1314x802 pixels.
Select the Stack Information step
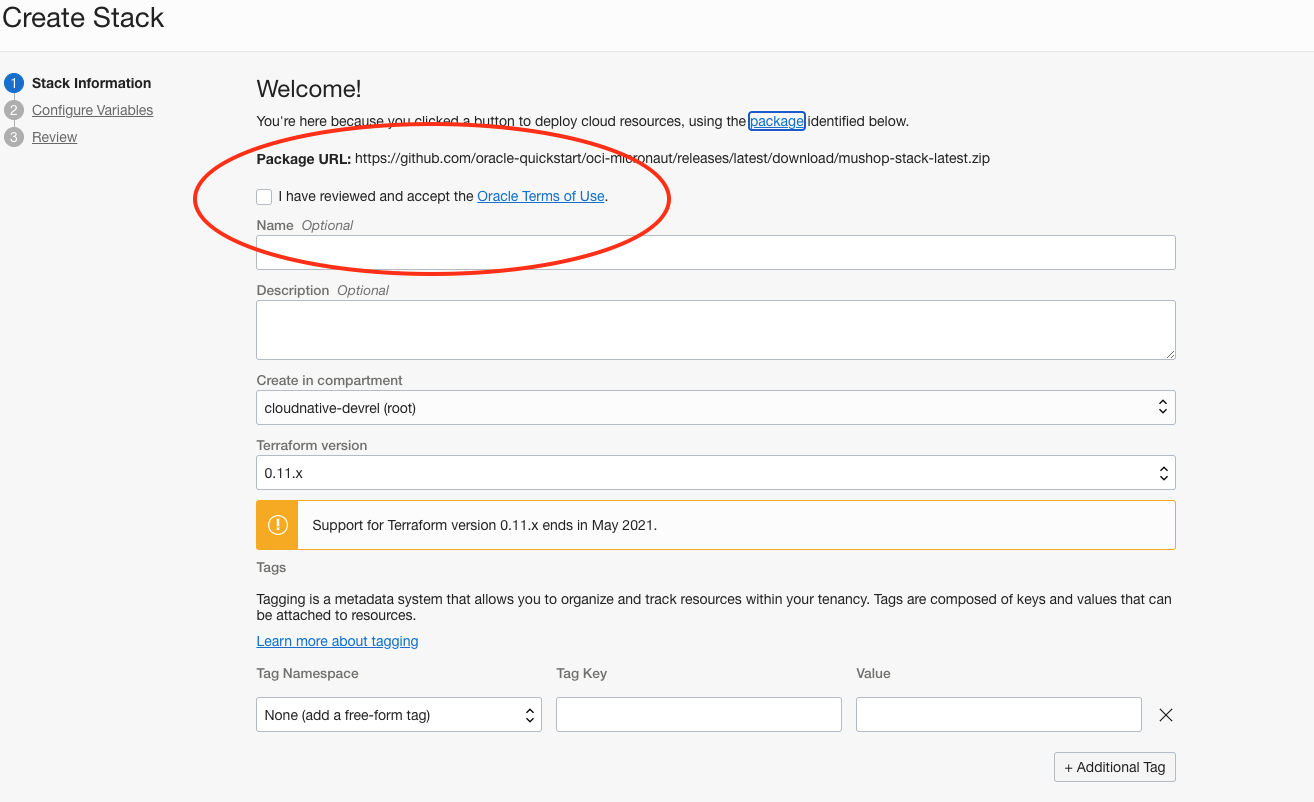(92, 83)
